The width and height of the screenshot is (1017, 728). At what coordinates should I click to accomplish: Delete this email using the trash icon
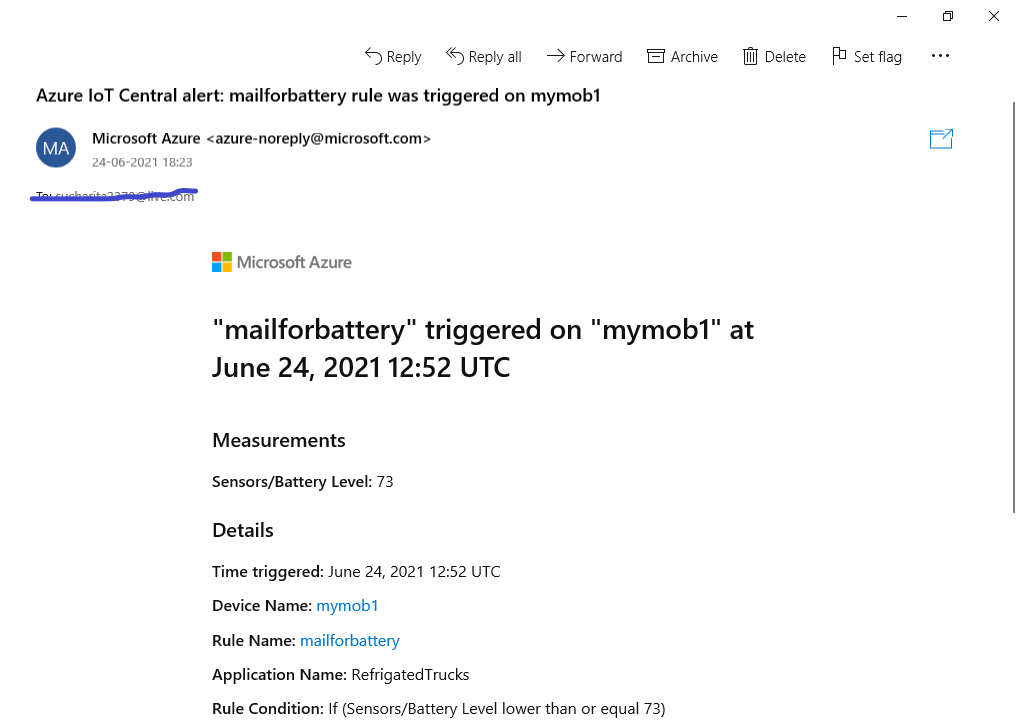coord(750,56)
